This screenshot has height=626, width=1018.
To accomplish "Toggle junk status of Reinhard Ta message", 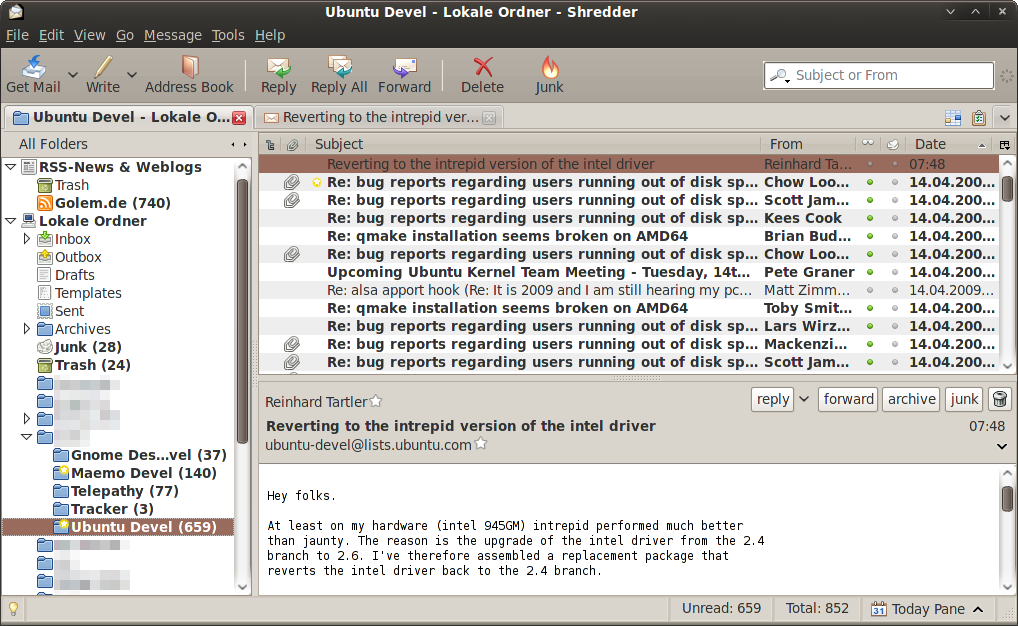I will point(895,164).
